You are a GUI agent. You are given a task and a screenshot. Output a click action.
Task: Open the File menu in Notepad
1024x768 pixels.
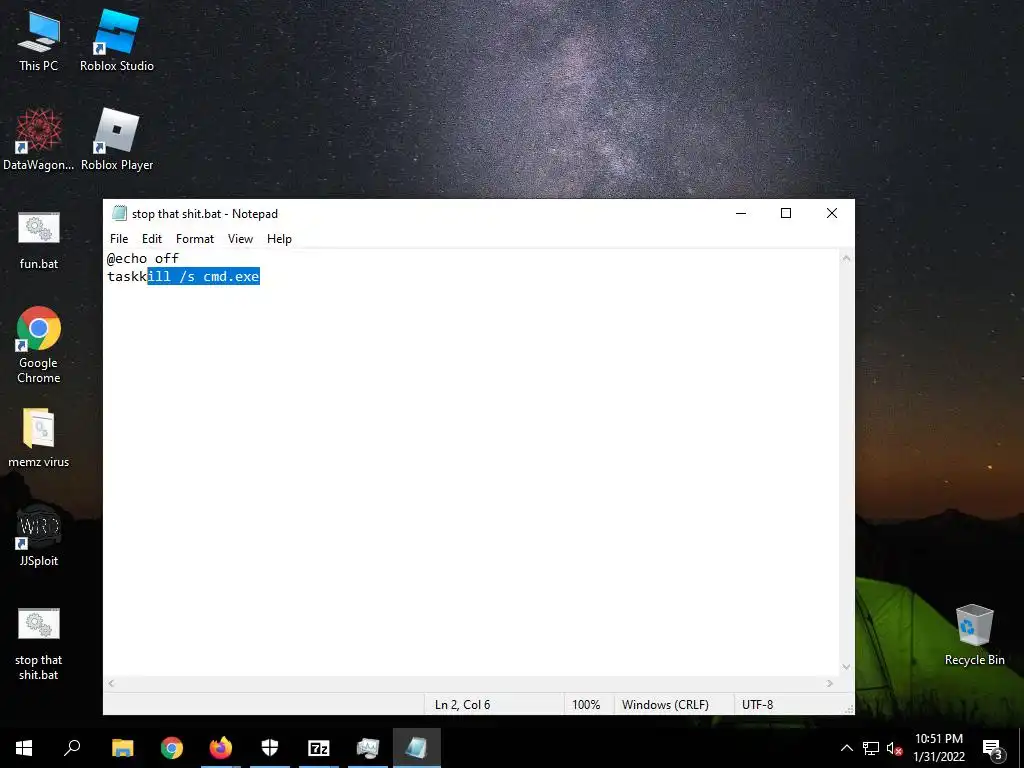119,239
